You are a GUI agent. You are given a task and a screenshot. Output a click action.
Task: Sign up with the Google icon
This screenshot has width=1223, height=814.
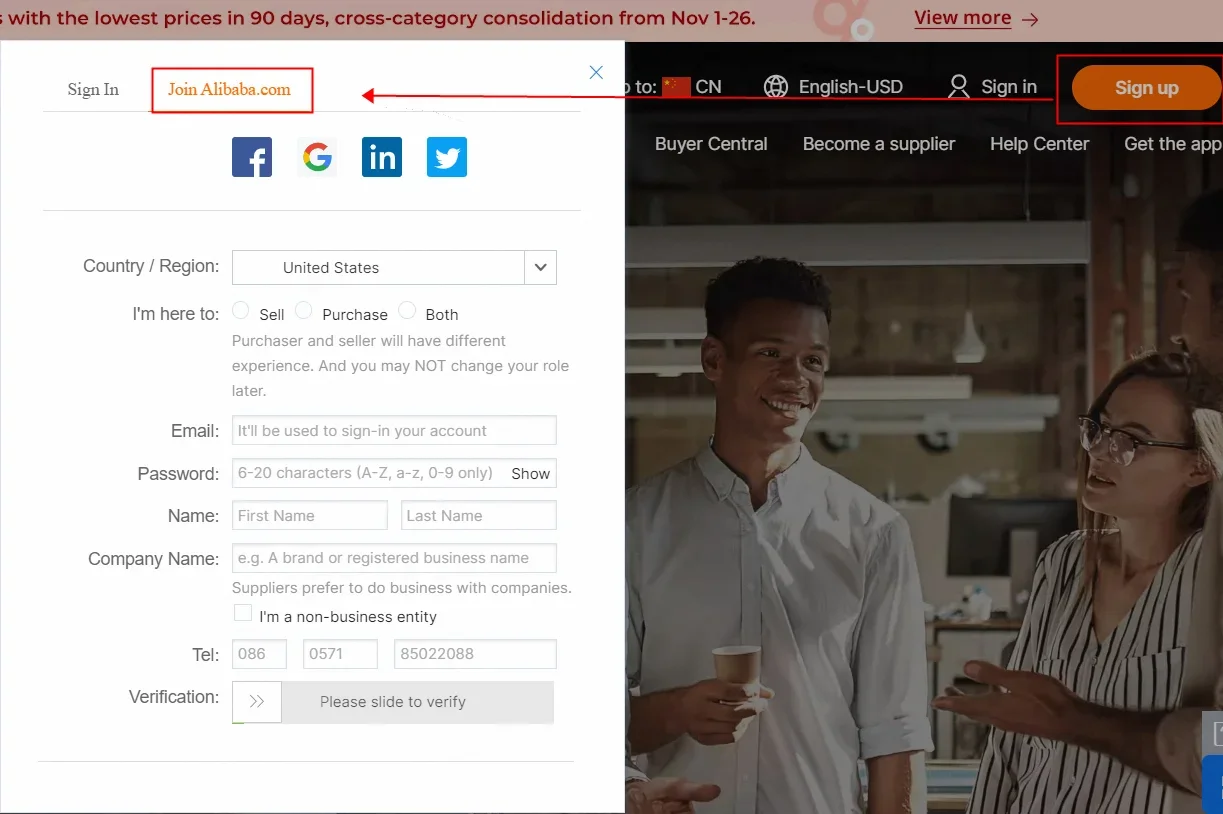(x=316, y=157)
